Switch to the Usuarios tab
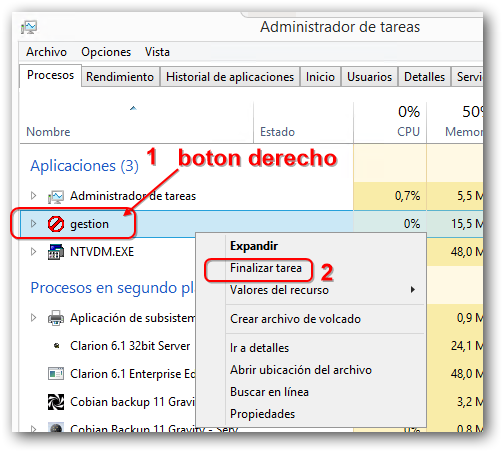The width and height of the screenshot is (503, 452). [x=369, y=77]
